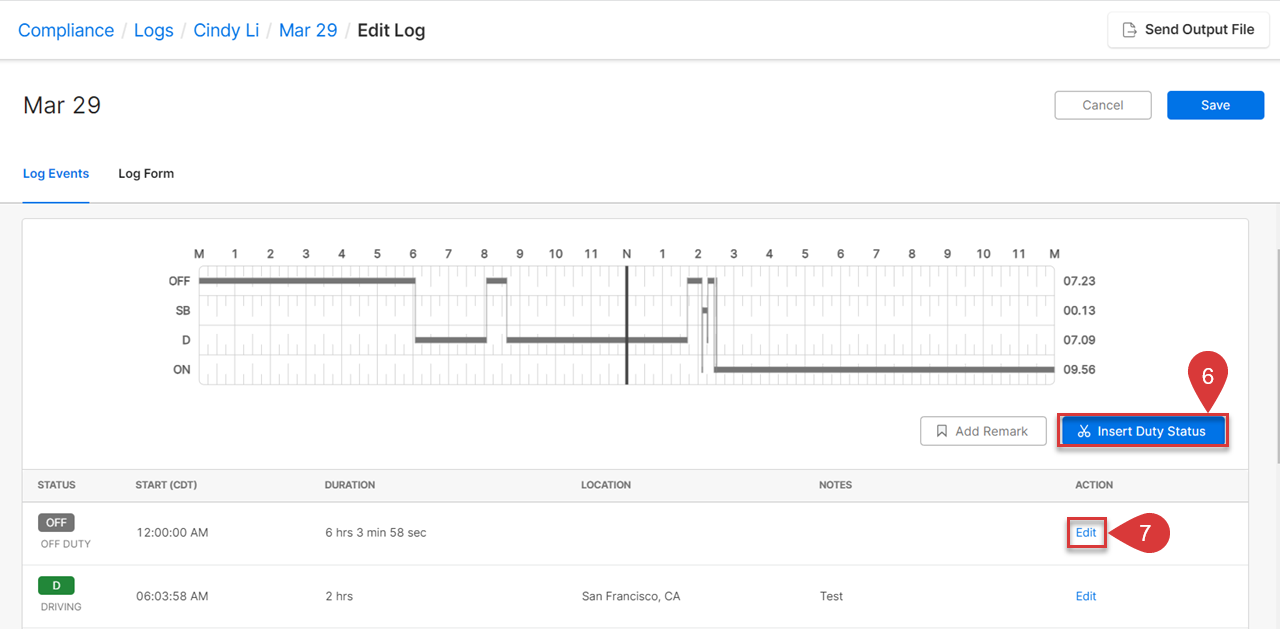Click the green D driving status badge
1280x629 pixels.
(x=56, y=585)
